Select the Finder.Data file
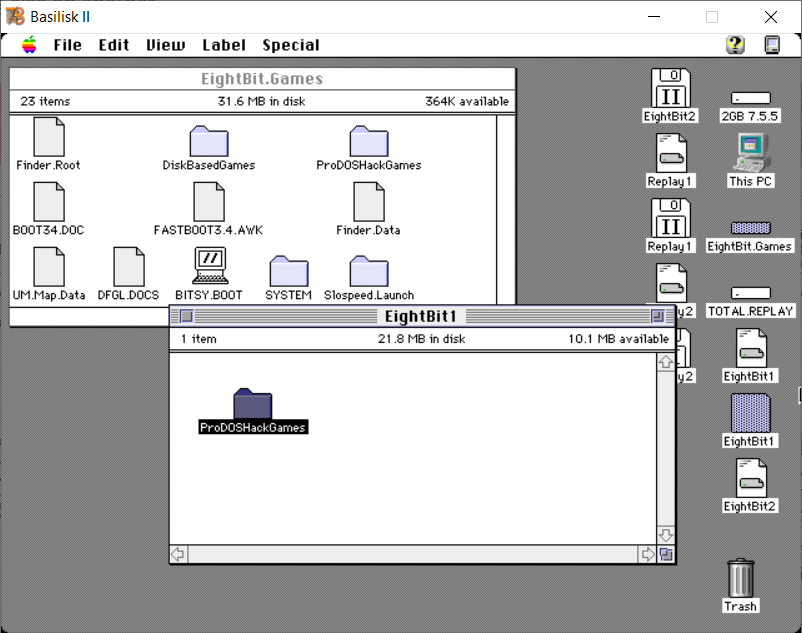Viewport: 802px width, 633px height. coord(369,209)
